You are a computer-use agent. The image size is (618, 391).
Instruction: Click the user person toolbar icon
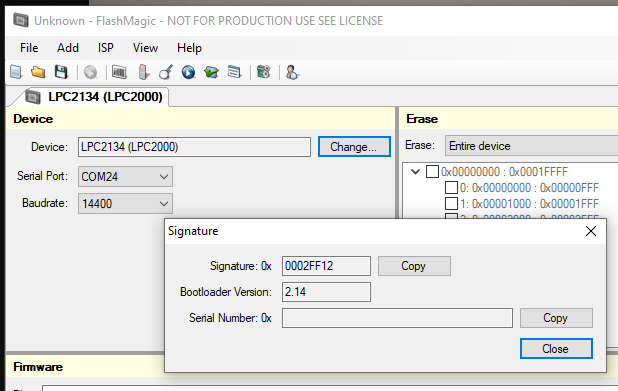tap(292, 72)
